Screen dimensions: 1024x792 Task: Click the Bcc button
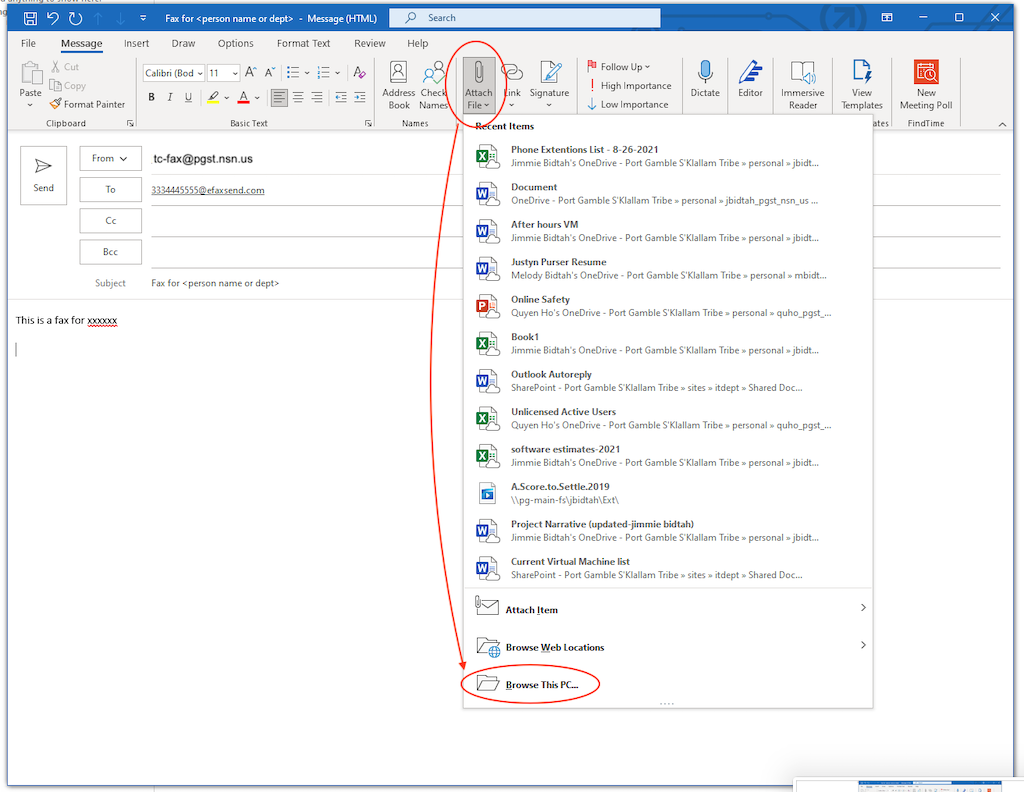(110, 252)
